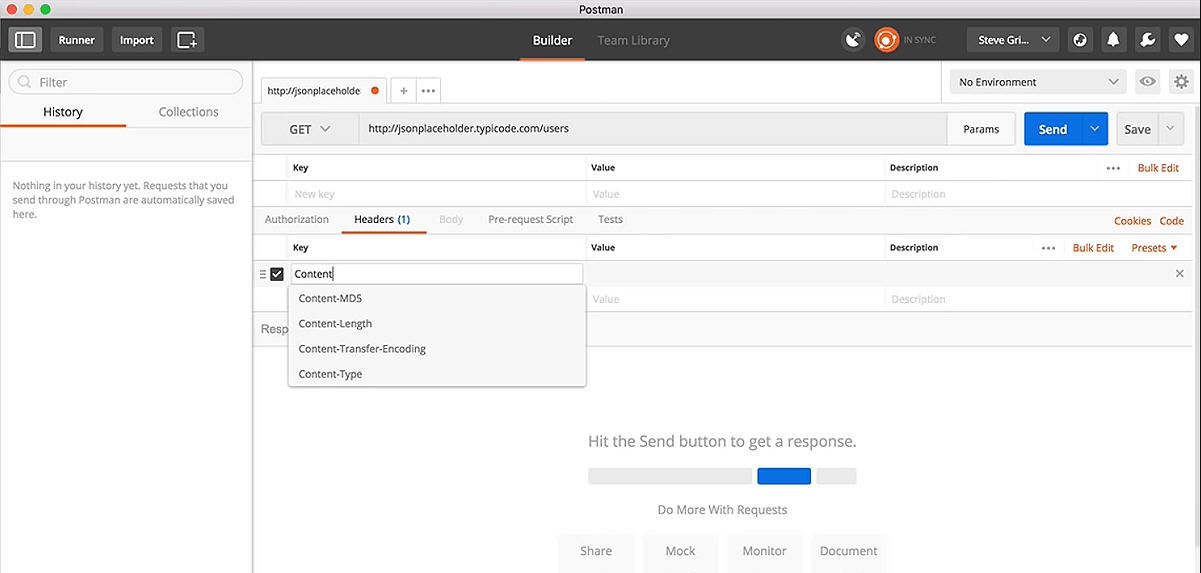The height and width of the screenshot is (573, 1201).
Task: Open the No Environment dropdown
Action: pyautogui.click(x=1038, y=82)
